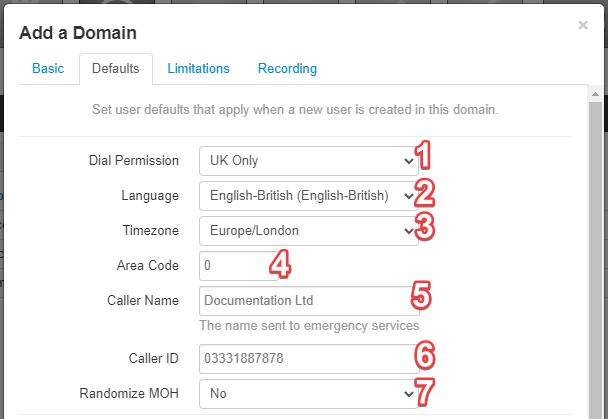This screenshot has width=608, height=419.
Task: Expand the Language dropdown
Action: pos(309,196)
